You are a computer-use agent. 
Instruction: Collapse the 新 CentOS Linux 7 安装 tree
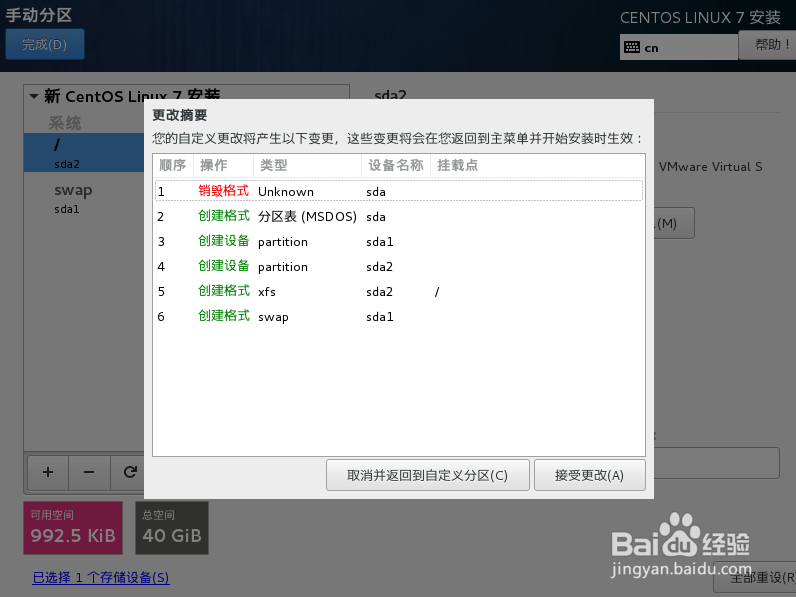pyautogui.click(x=34, y=96)
